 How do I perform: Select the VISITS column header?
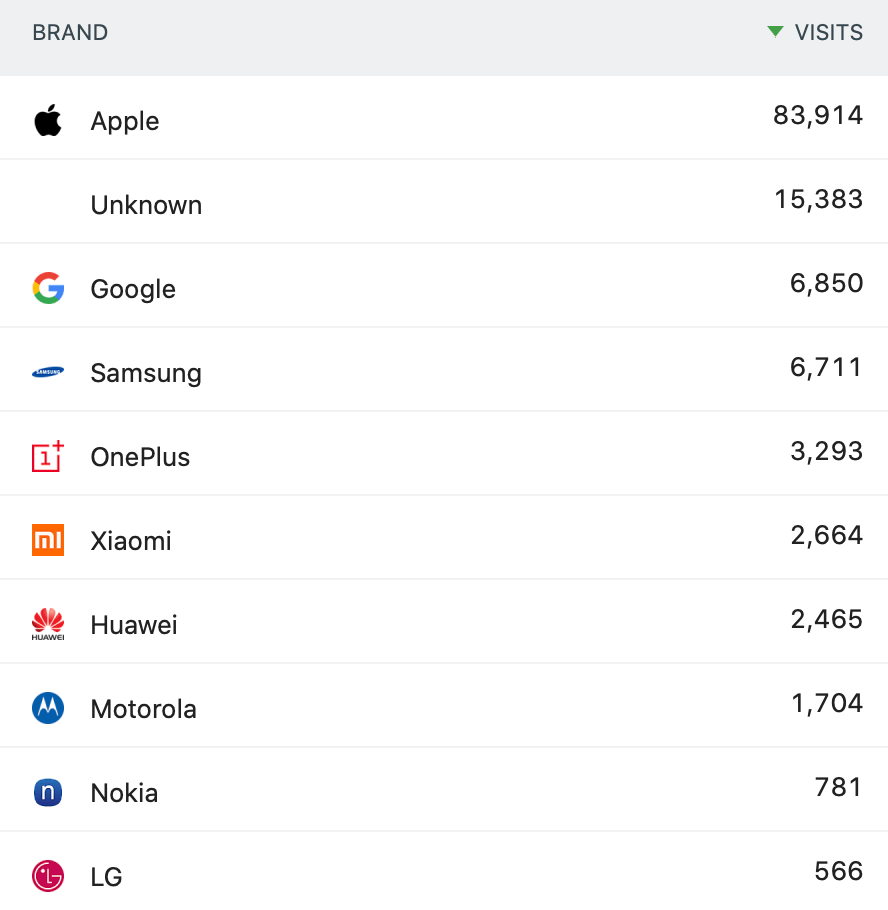pyautogui.click(x=829, y=32)
